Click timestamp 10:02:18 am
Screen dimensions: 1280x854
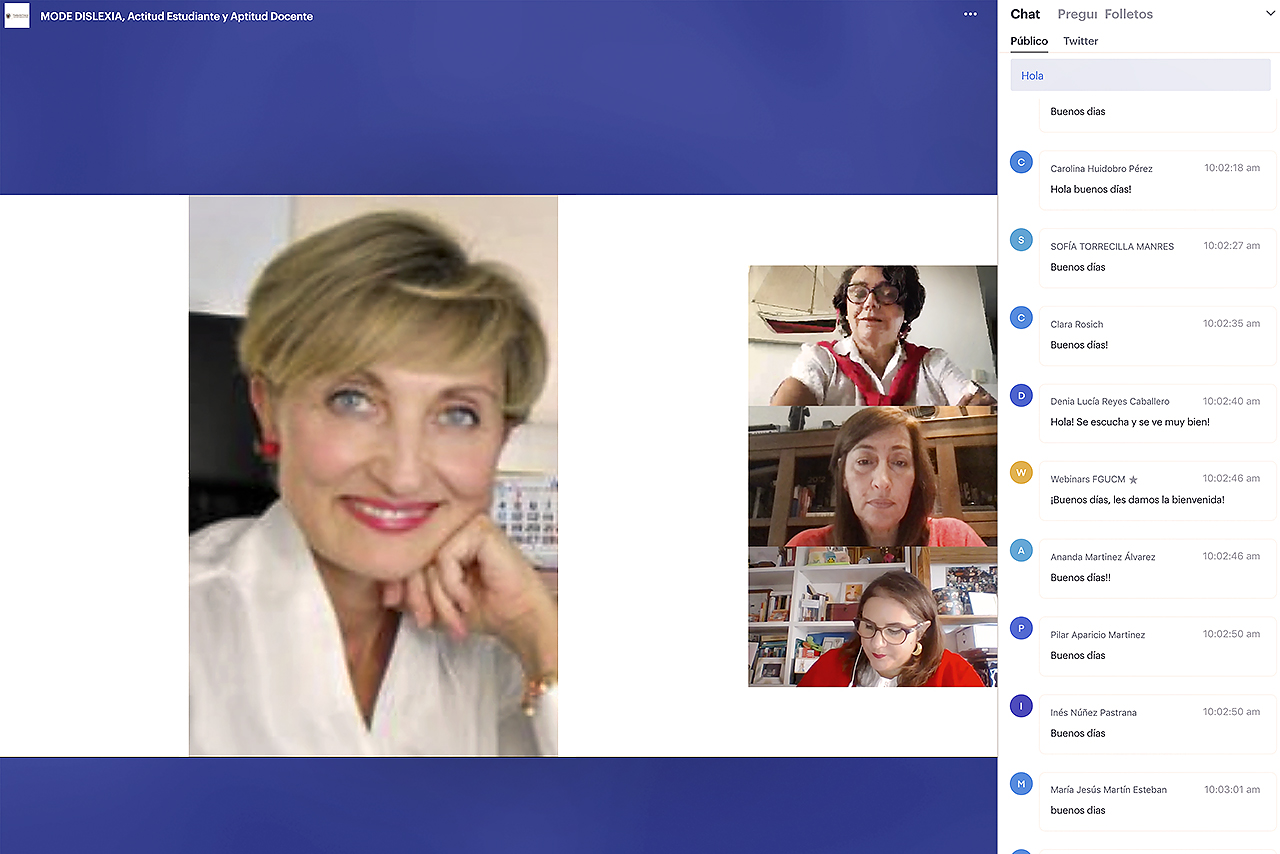tap(1232, 168)
